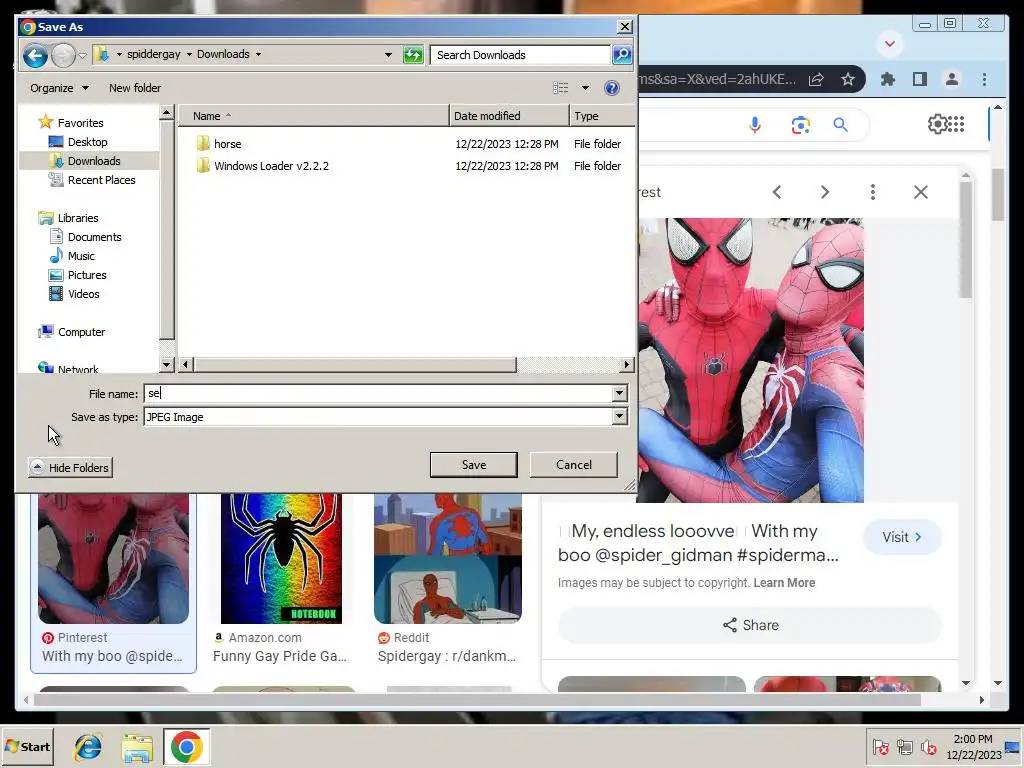Open the volume tray icon
The height and width of the screenshot is (768, 1024).
point(928,747)
